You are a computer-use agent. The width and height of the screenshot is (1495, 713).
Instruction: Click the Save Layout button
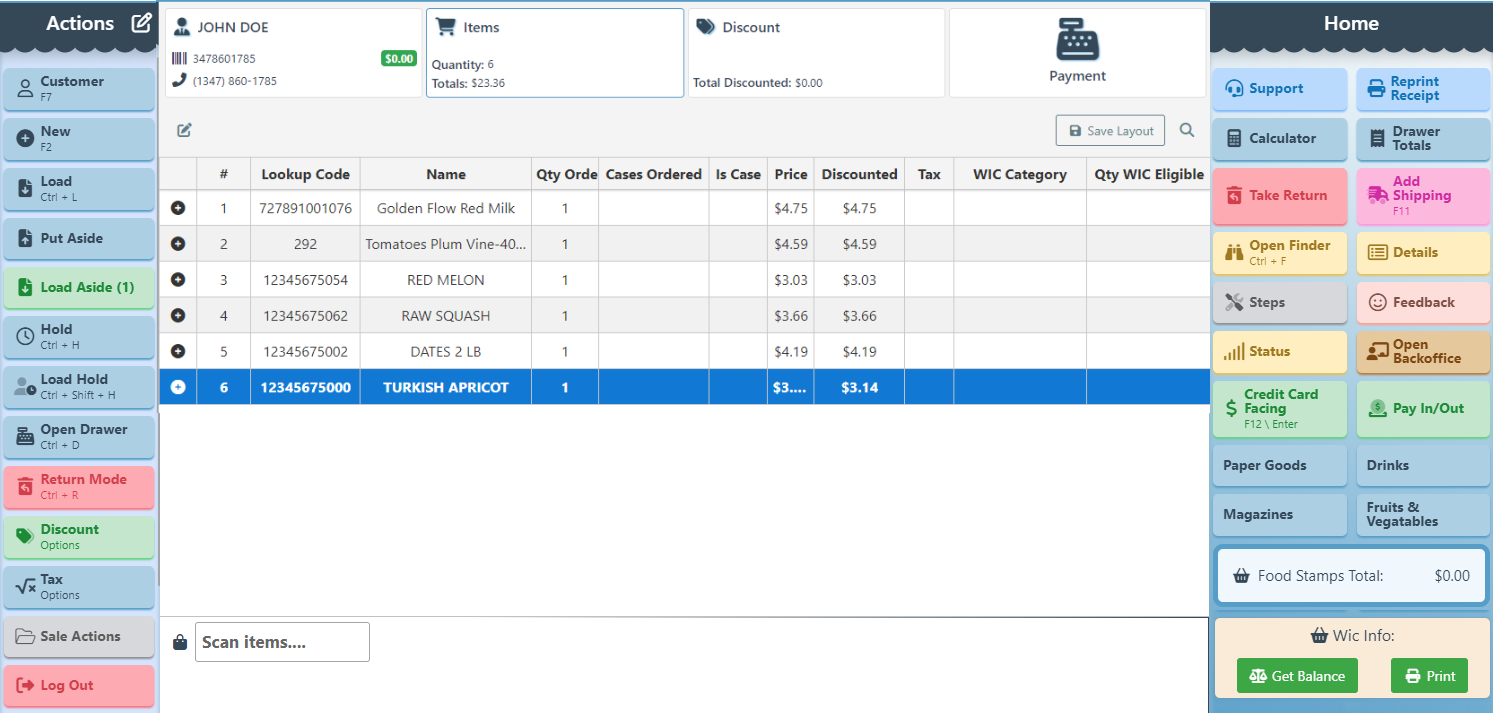(x=1110, y=131)
